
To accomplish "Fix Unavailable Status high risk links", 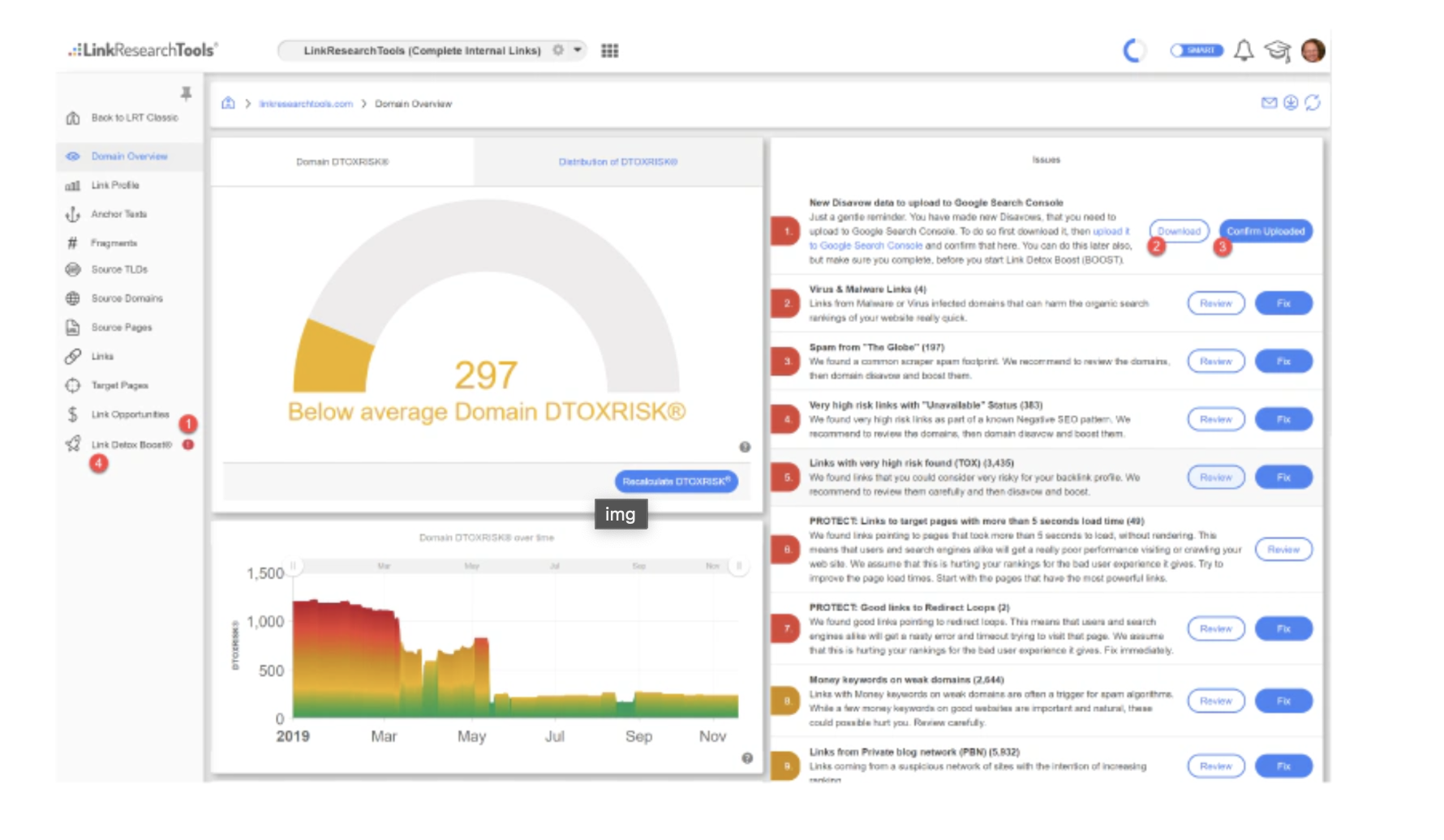I will (x=1283, y=419).
